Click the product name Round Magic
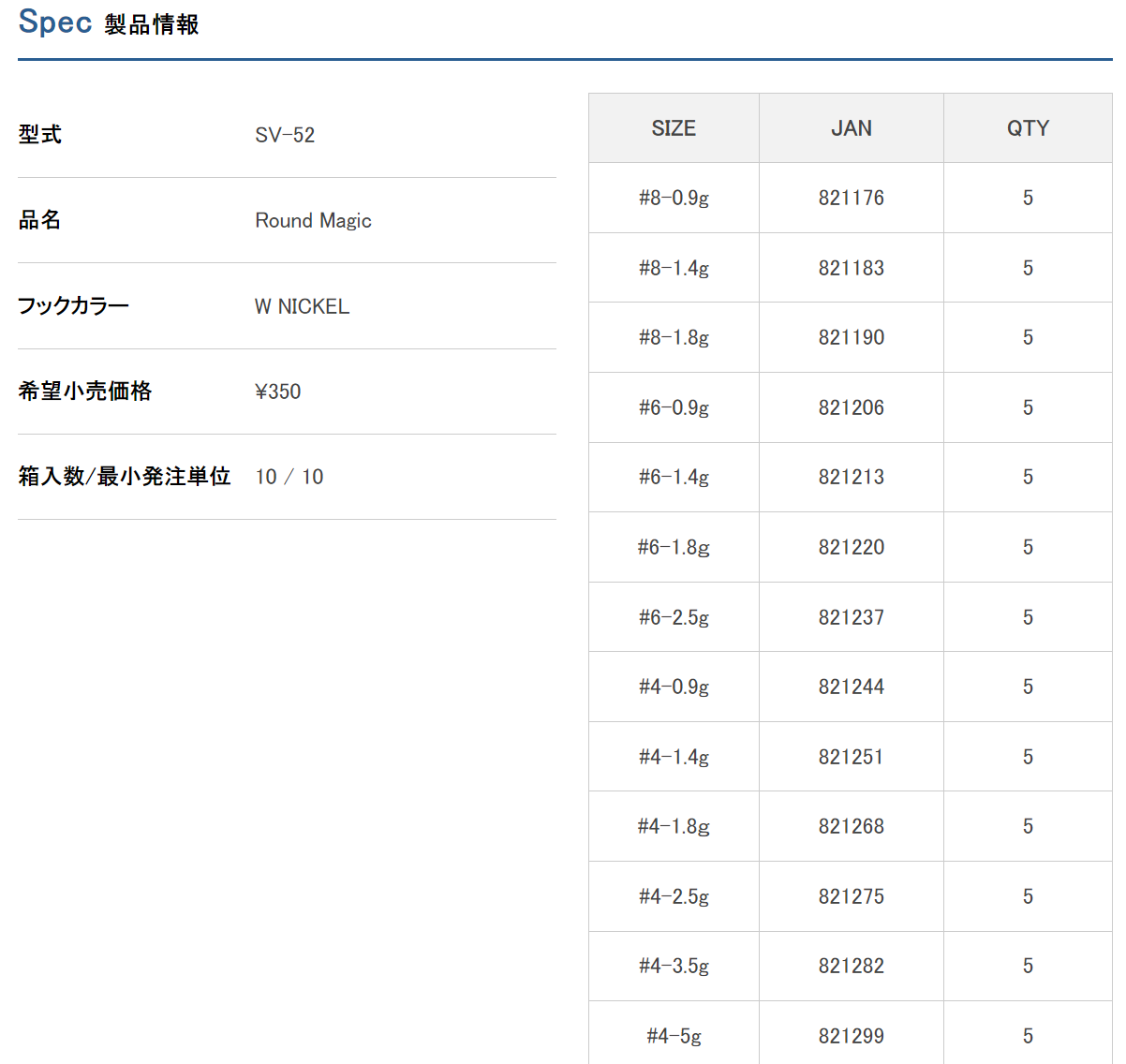Viewport: 1126px width, 1064px height. [x=313, y=220]
